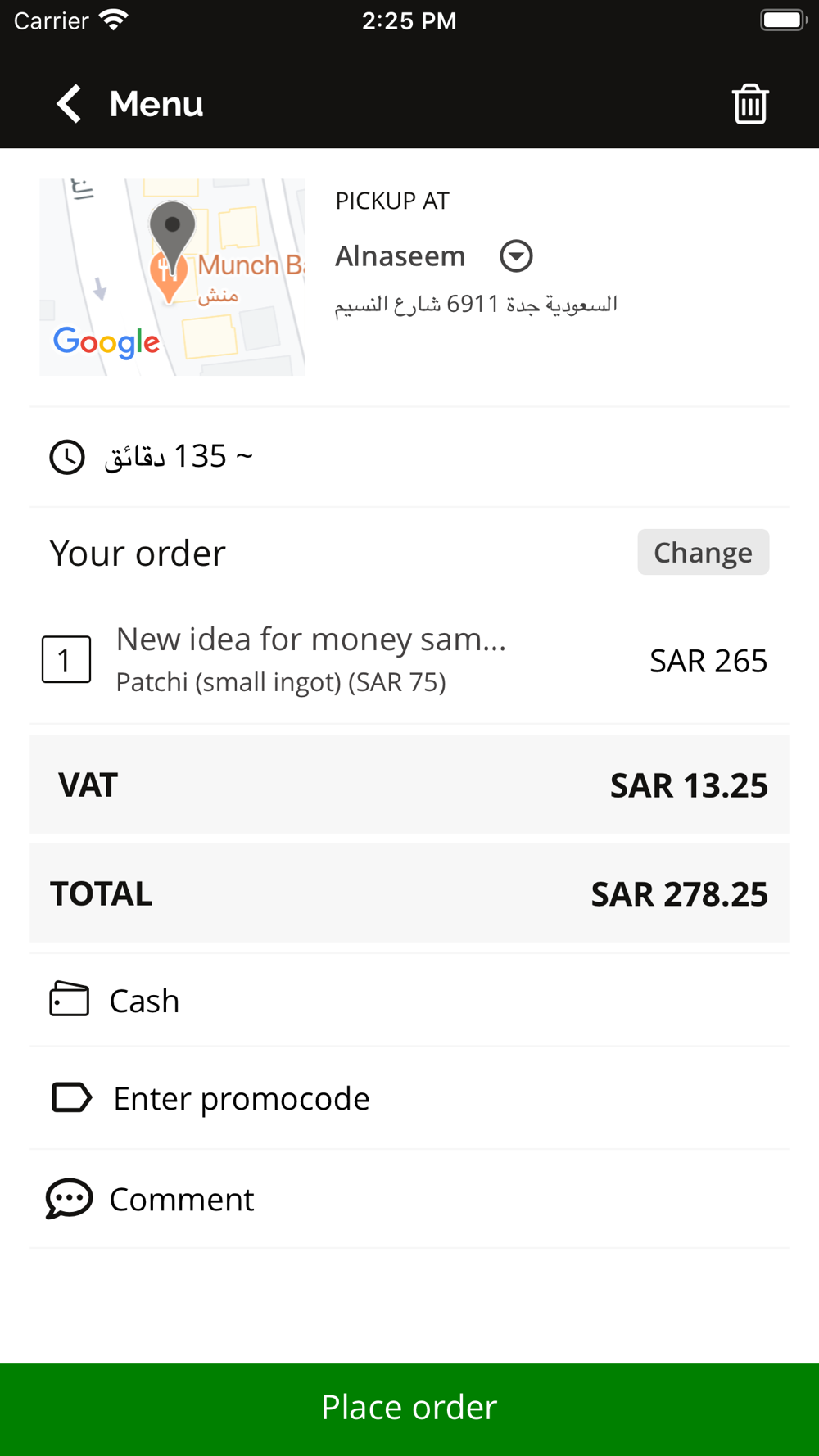Open the Google map thumbnail

click(172, 277)
